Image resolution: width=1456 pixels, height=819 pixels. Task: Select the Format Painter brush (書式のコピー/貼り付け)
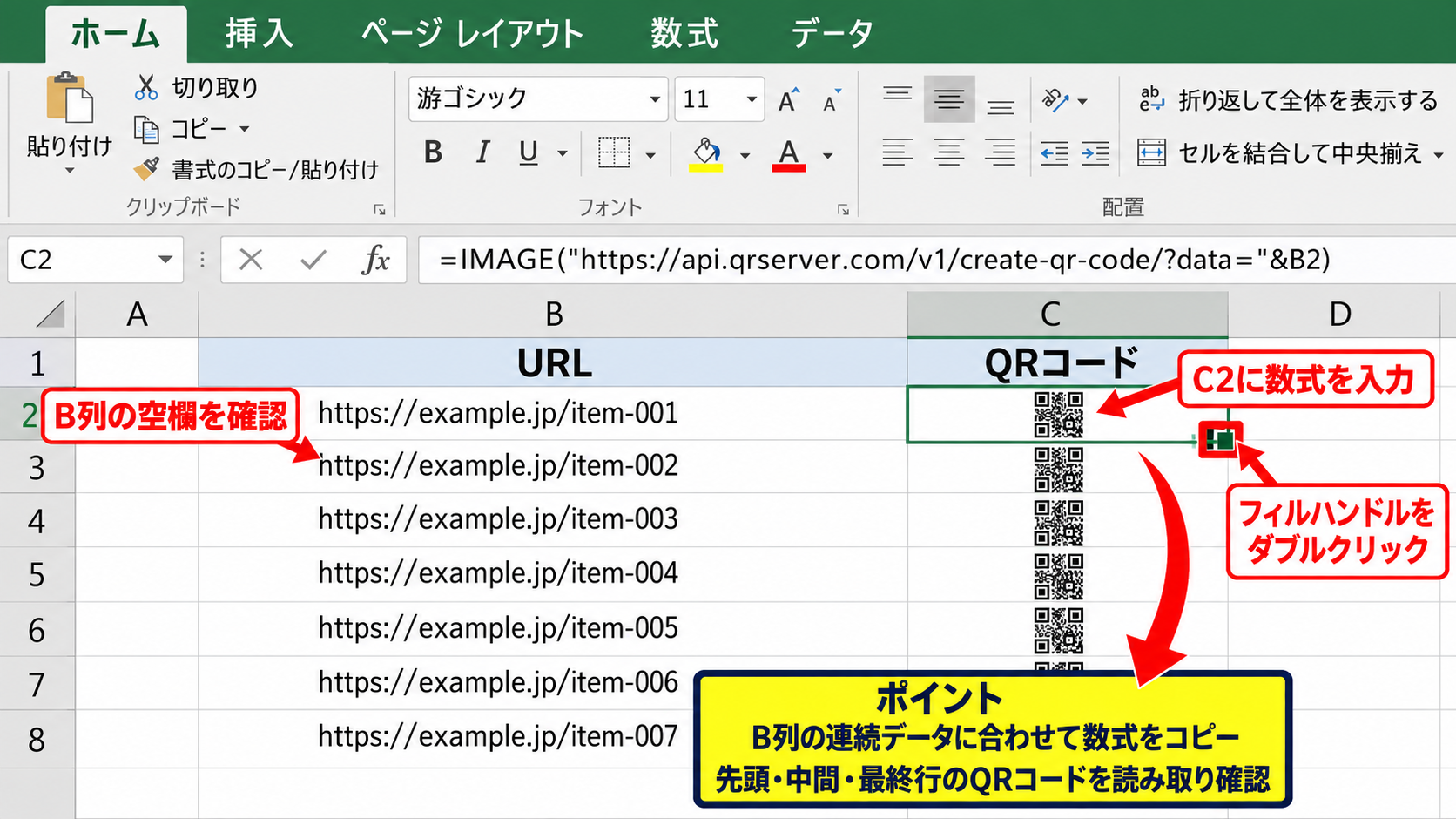tap(146, 168)
